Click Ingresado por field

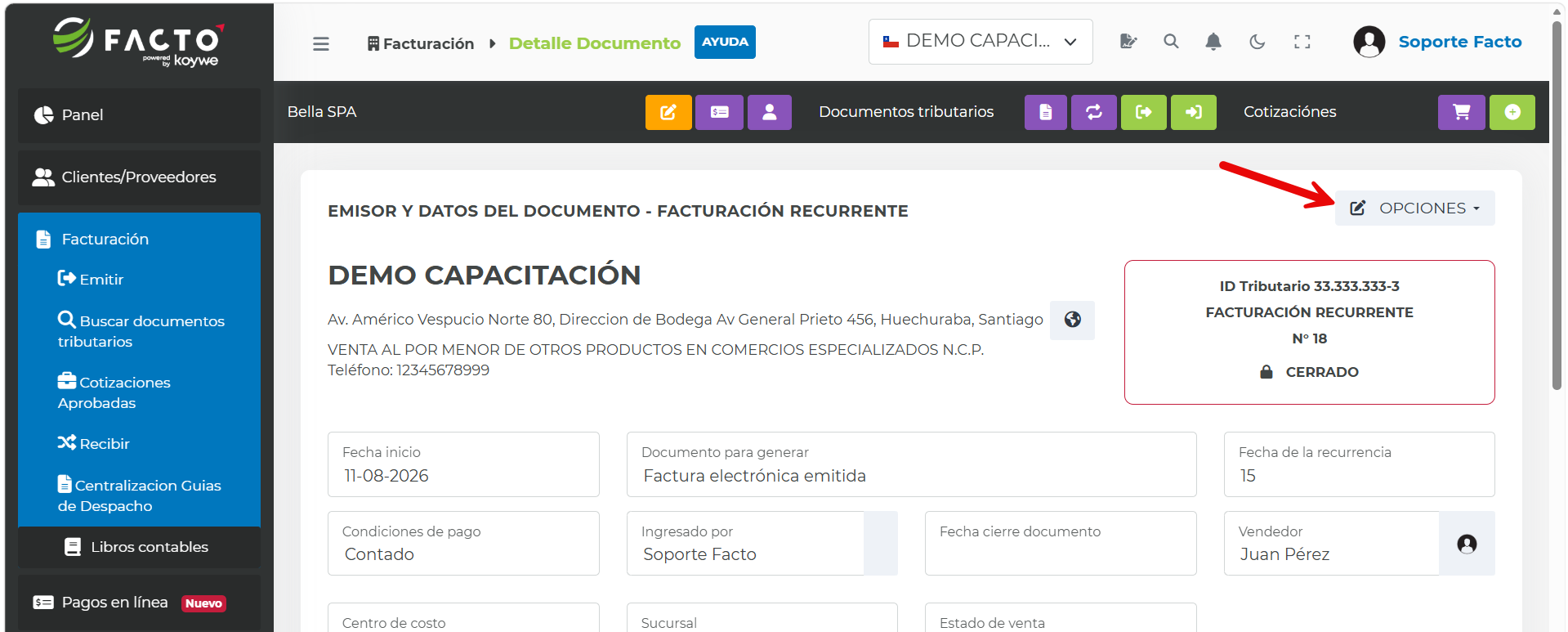(x=745, y=544)
